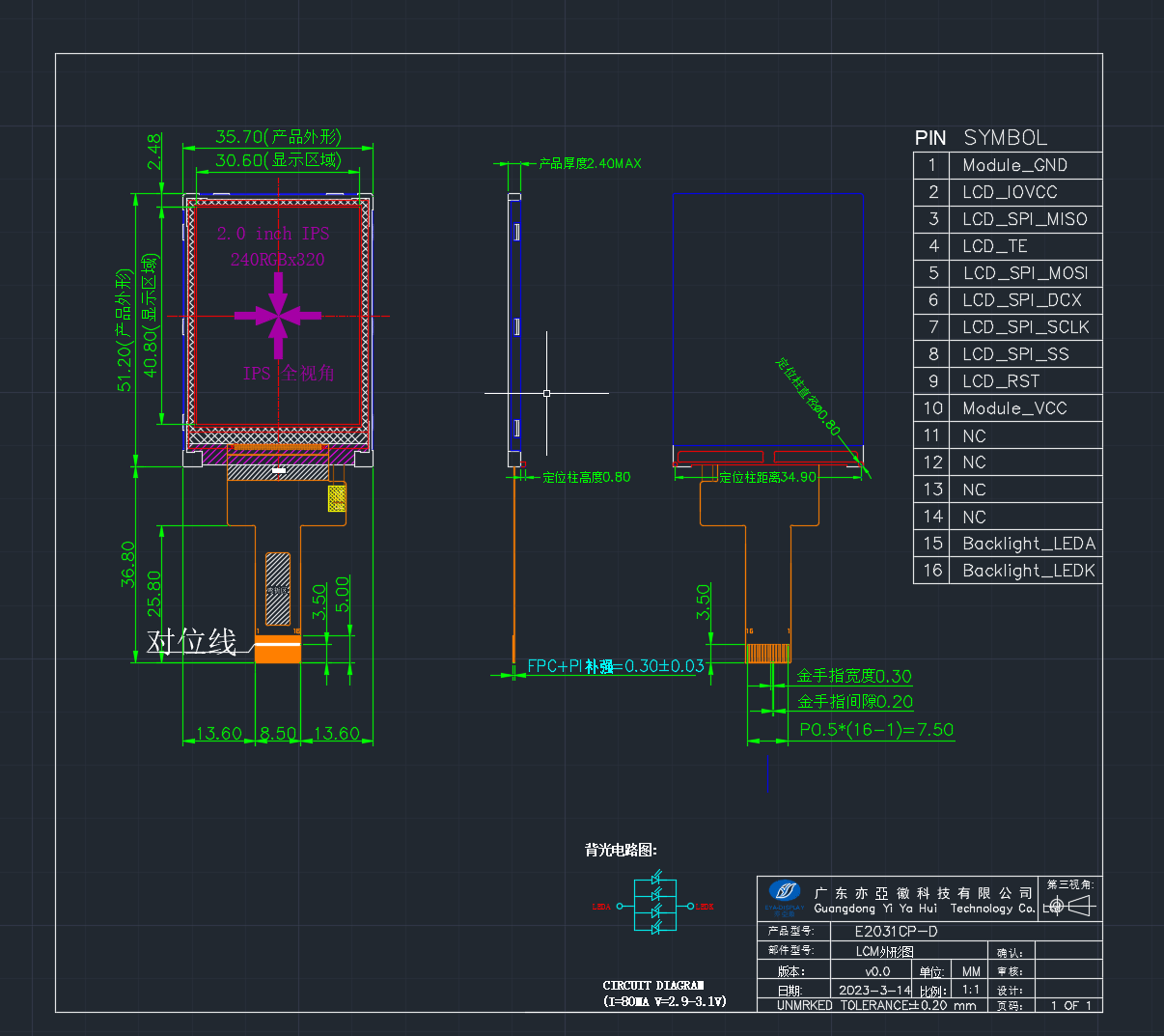Pick the 2.48 vertical dimension
This screenshot has width=1164, height=1036.
[154, 152]
